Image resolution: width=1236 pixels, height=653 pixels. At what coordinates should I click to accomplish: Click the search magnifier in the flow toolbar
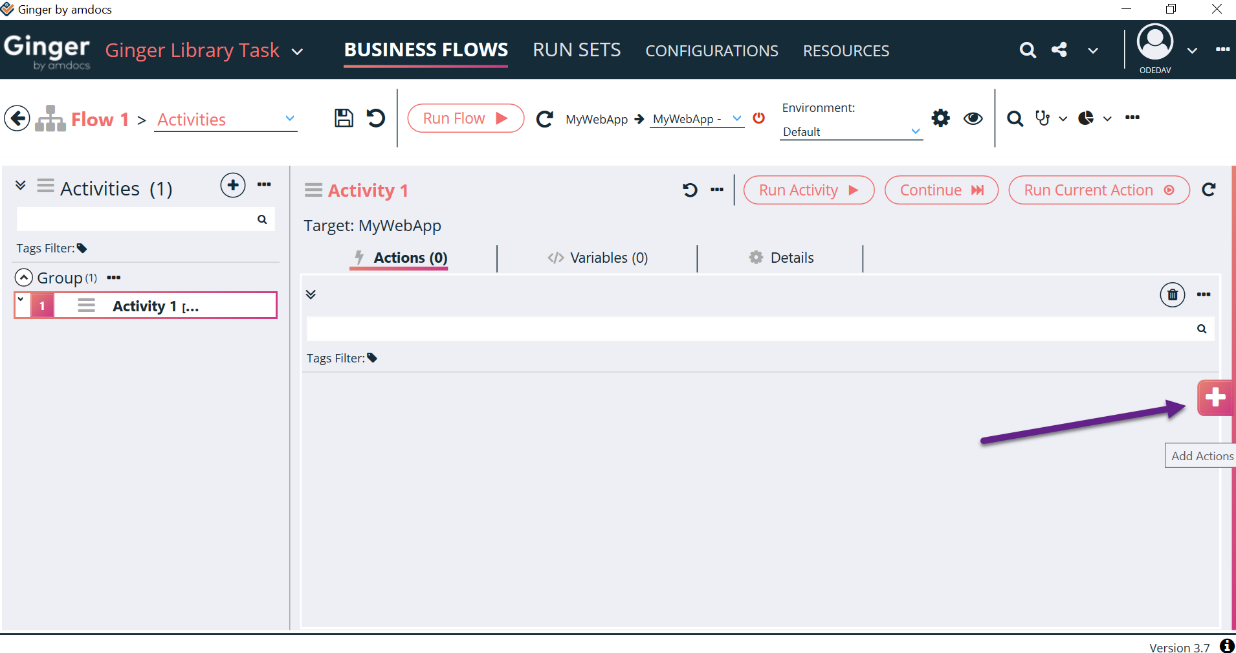click(x=1015, y=118)
